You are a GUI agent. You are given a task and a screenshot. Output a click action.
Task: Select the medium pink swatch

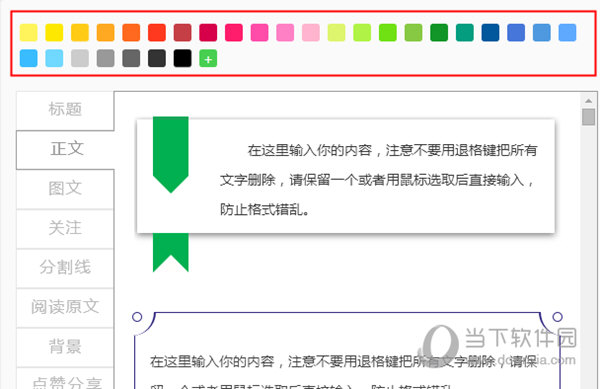[285, 32]
